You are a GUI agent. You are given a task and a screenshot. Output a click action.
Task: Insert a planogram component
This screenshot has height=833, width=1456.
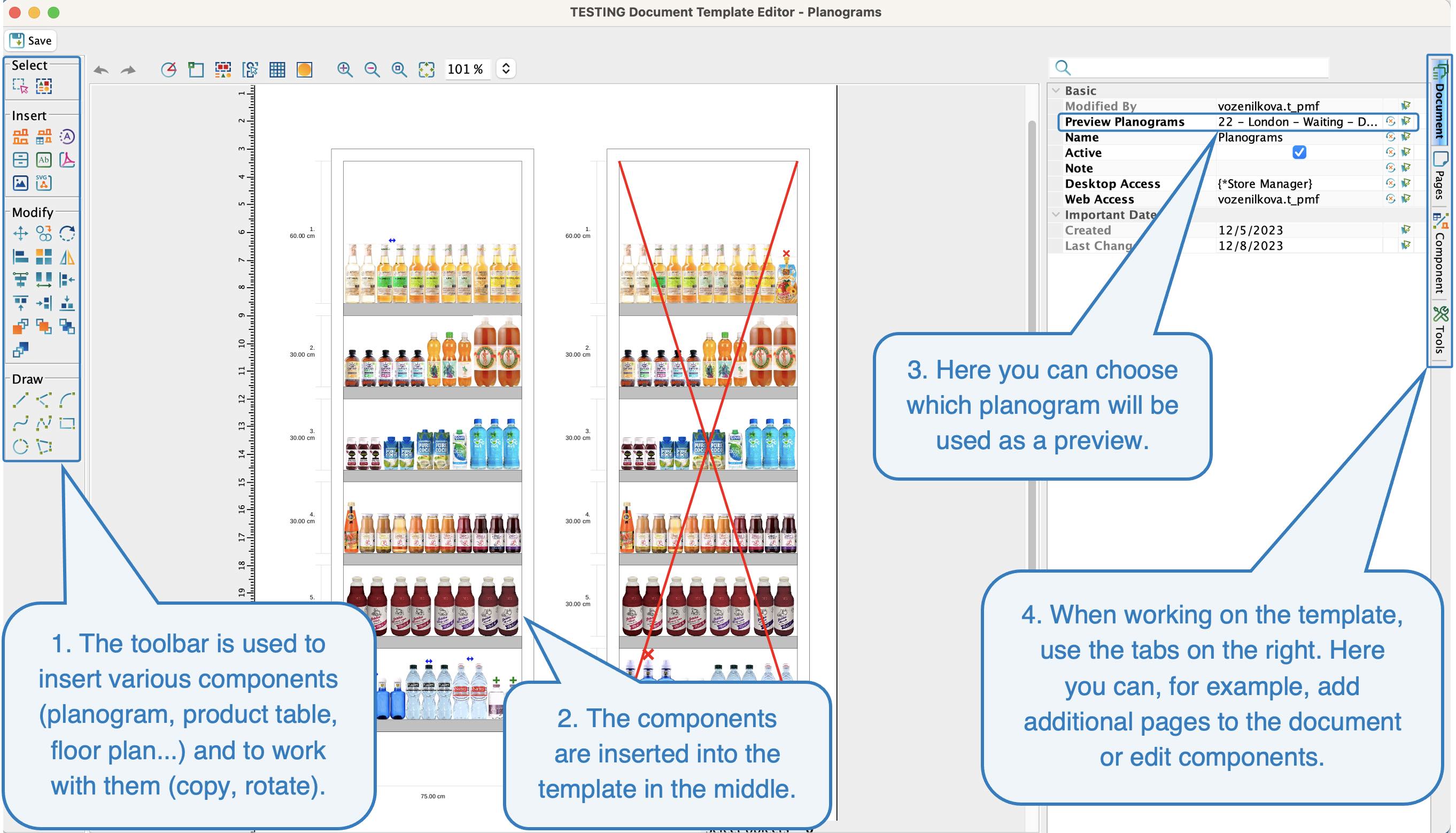21,137
